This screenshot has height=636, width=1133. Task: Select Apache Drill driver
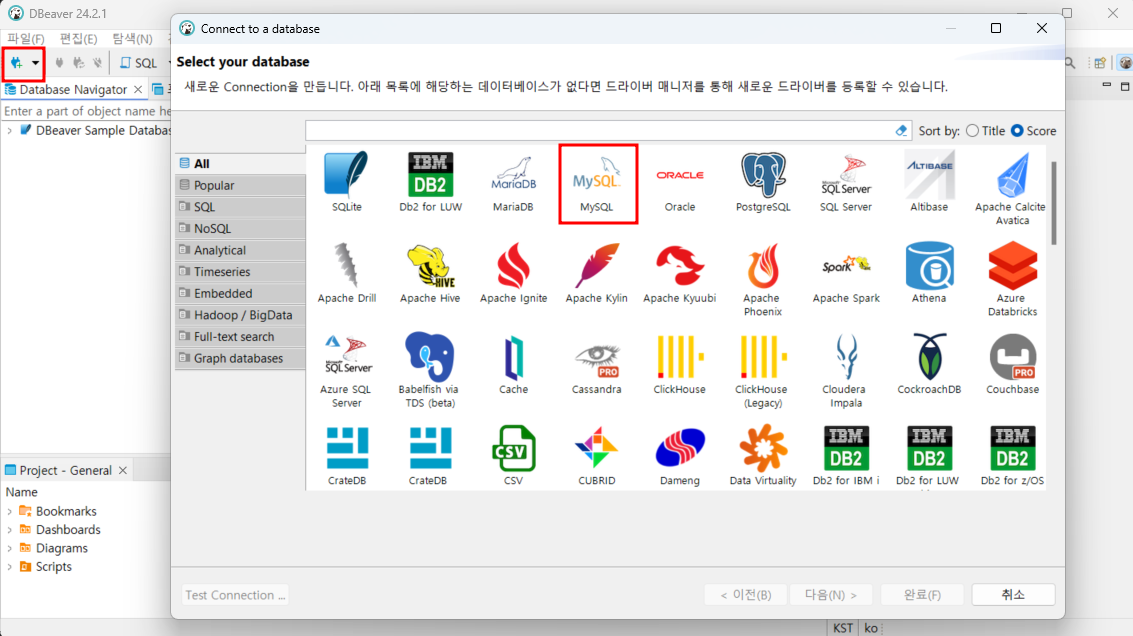(347, 273)
